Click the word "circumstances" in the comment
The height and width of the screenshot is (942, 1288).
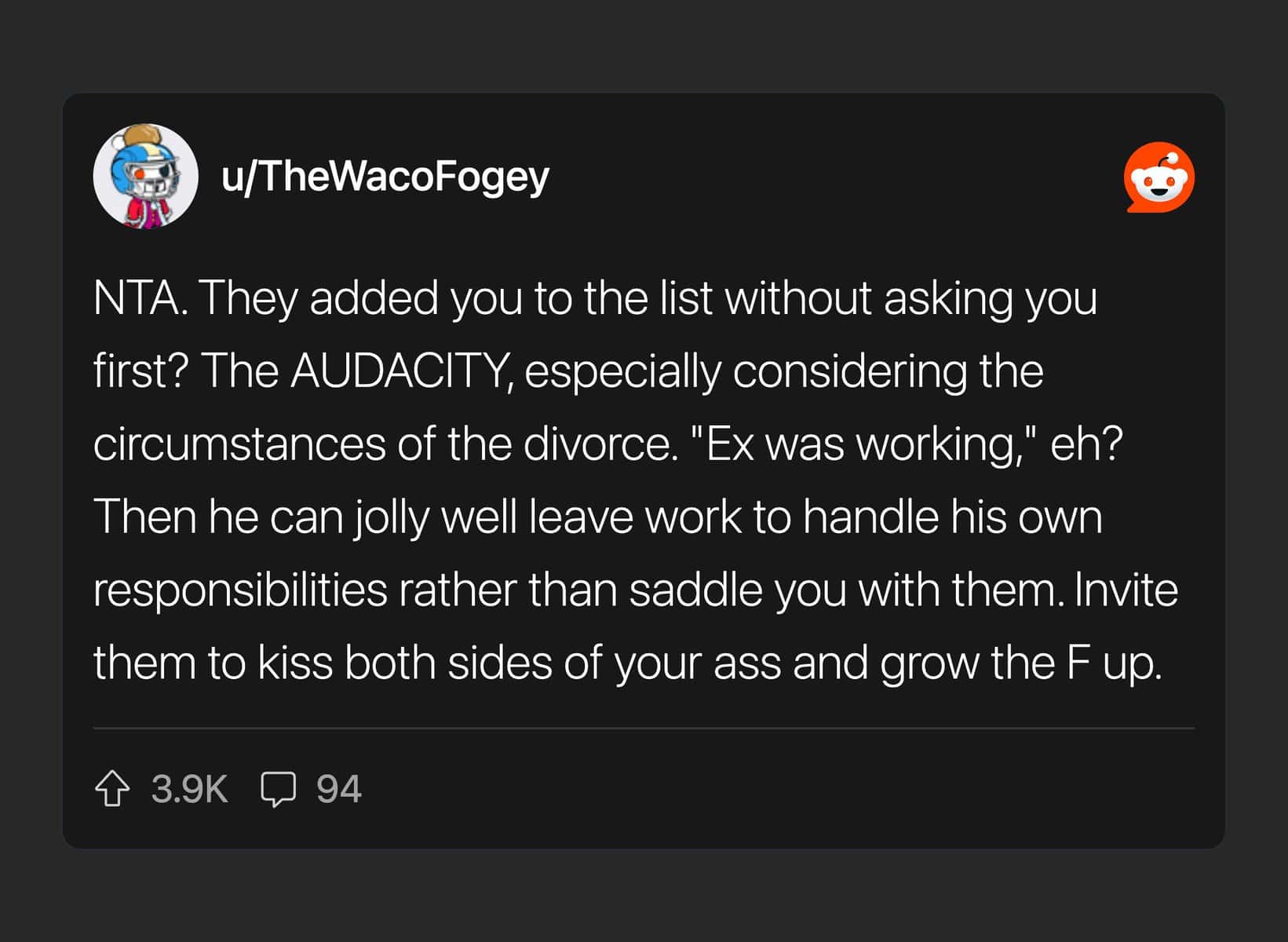[239, 444]
